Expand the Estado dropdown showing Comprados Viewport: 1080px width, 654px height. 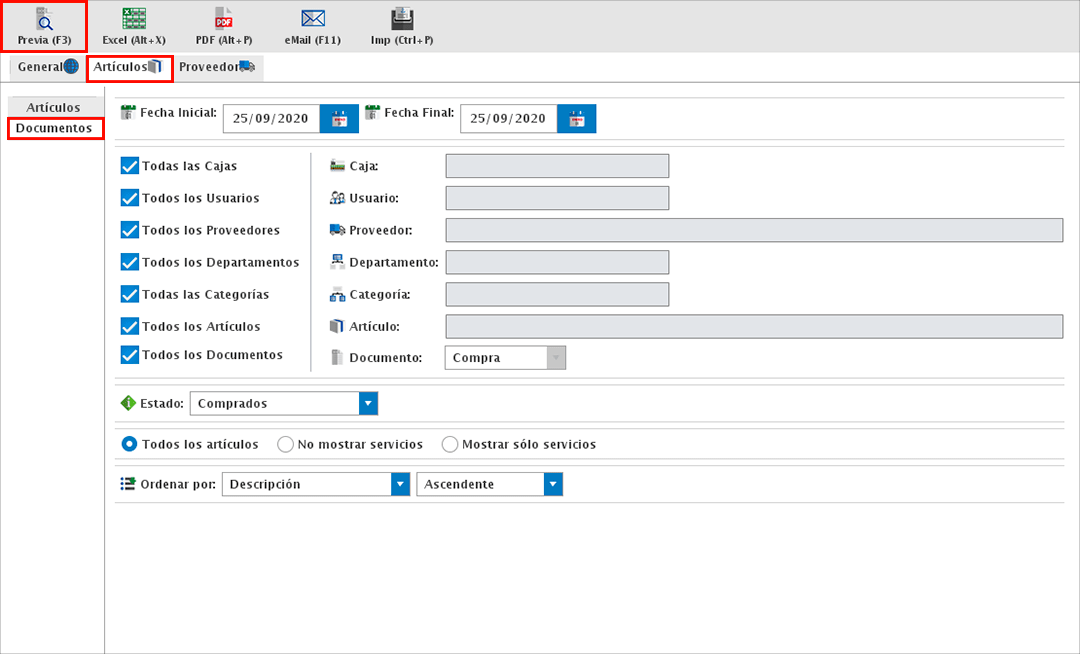point(368,404)
